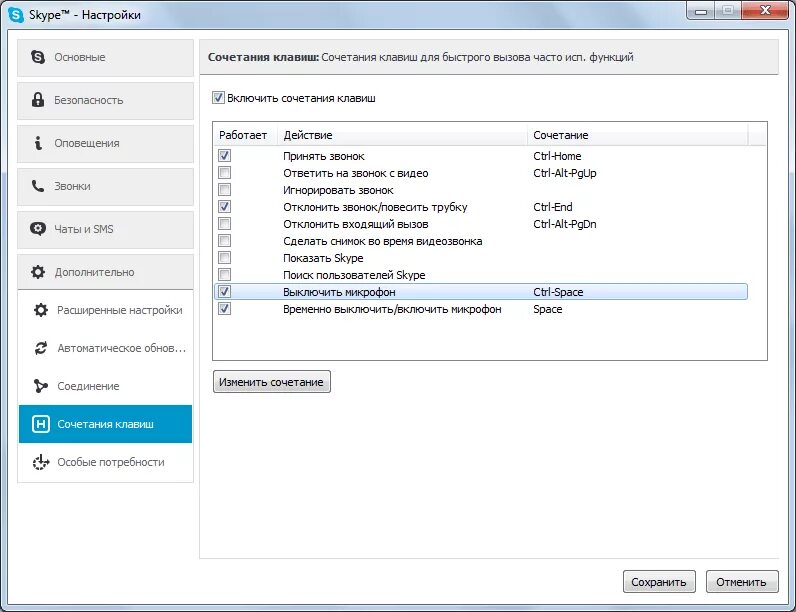Click the Space shortcut cell in last row
The width and height of the screenshot is (796, 612).
(x=548, y=309)
